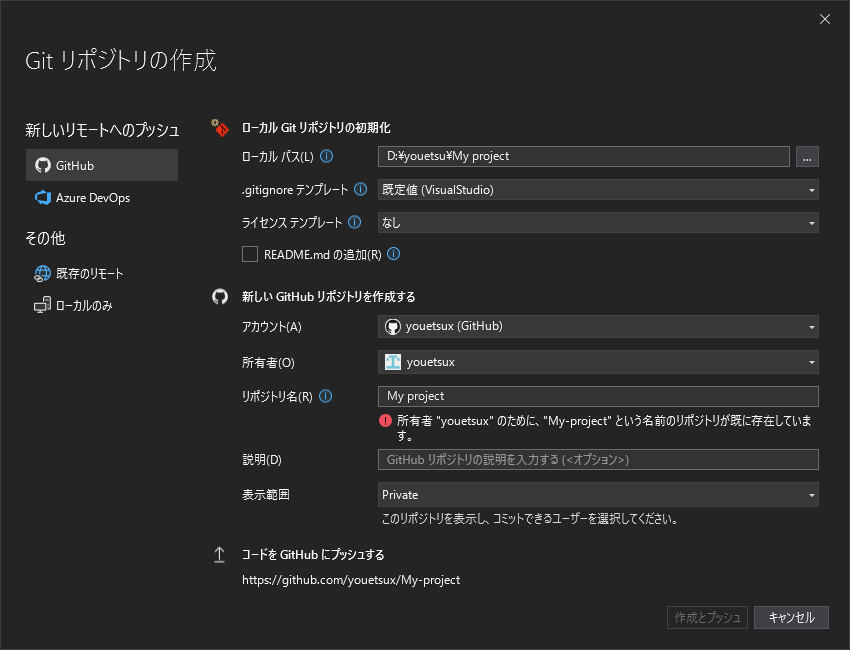850x650 pixels.
Task: Click the Git icon beside ローカル Git リポジトリの初期化
Action: [x=220, y=128]
